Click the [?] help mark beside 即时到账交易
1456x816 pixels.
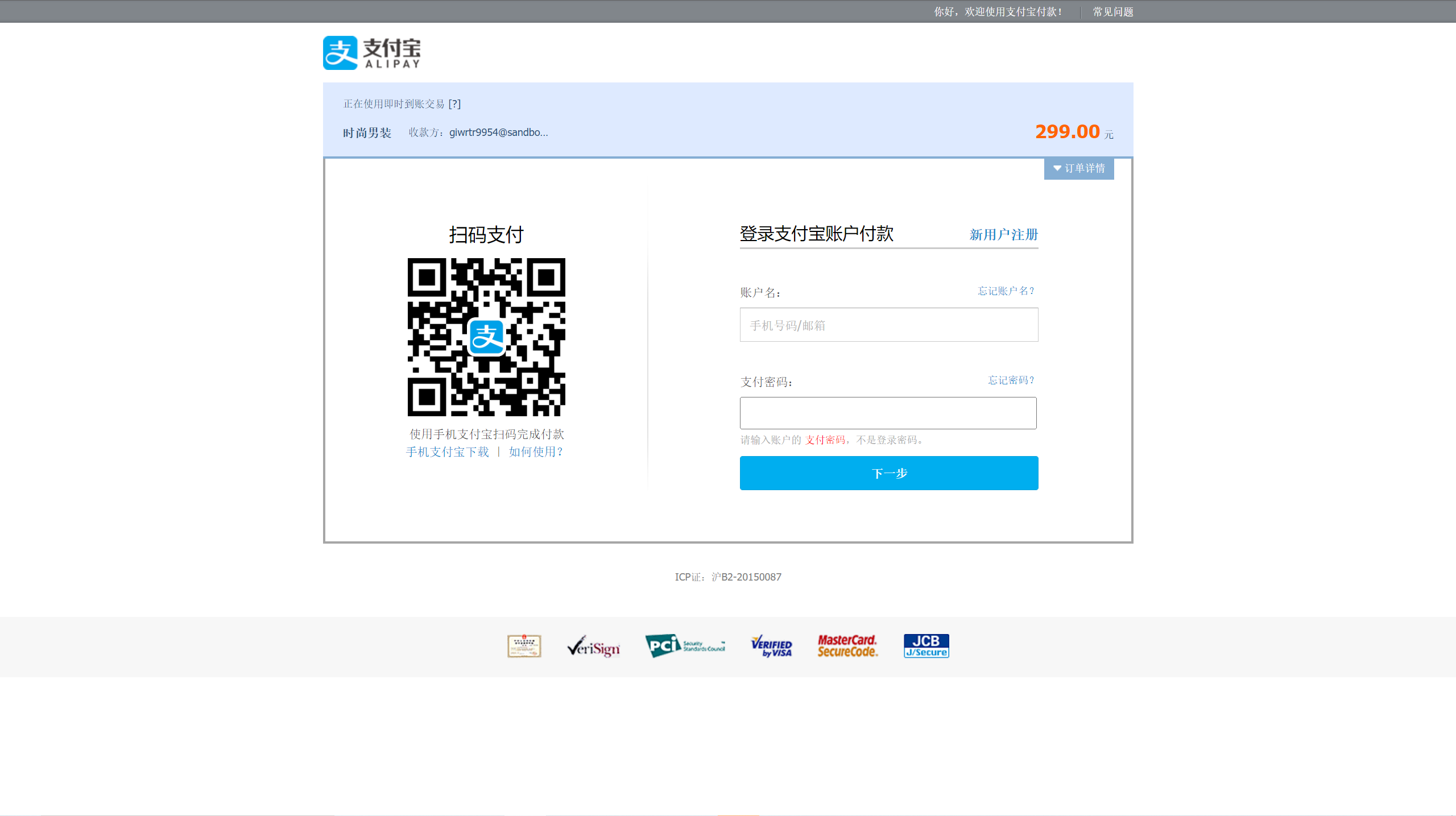click(x=454, y=104)
